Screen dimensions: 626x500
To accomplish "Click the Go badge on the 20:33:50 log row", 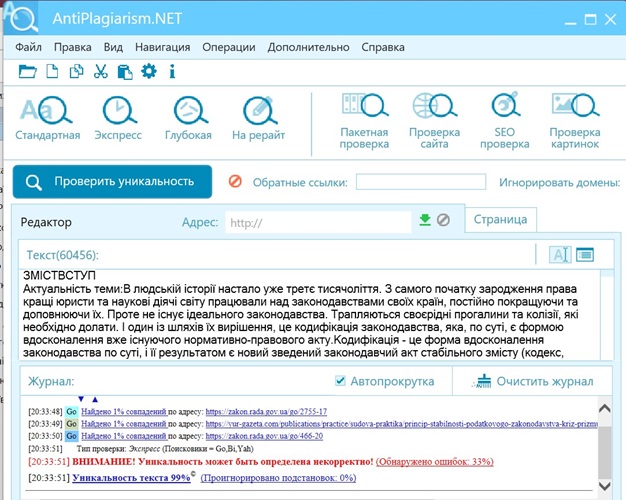I will 71,436.
